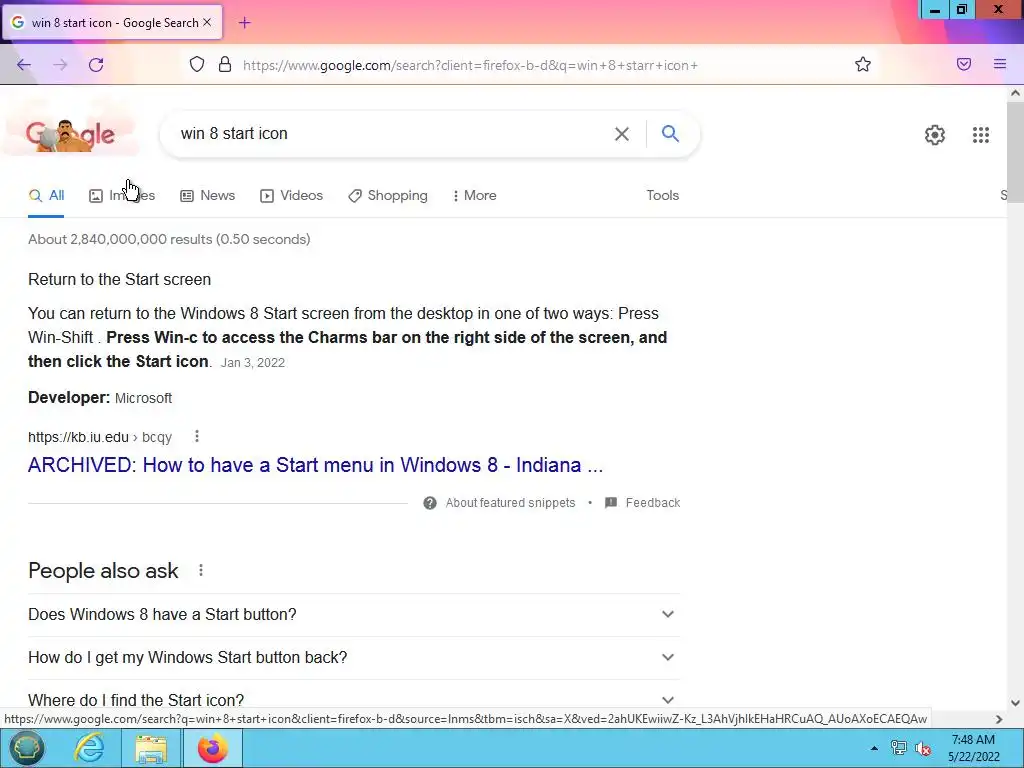Open the About featured snippets link
Viewport: 1024px width, 768px height.
[x=511, y=503]
